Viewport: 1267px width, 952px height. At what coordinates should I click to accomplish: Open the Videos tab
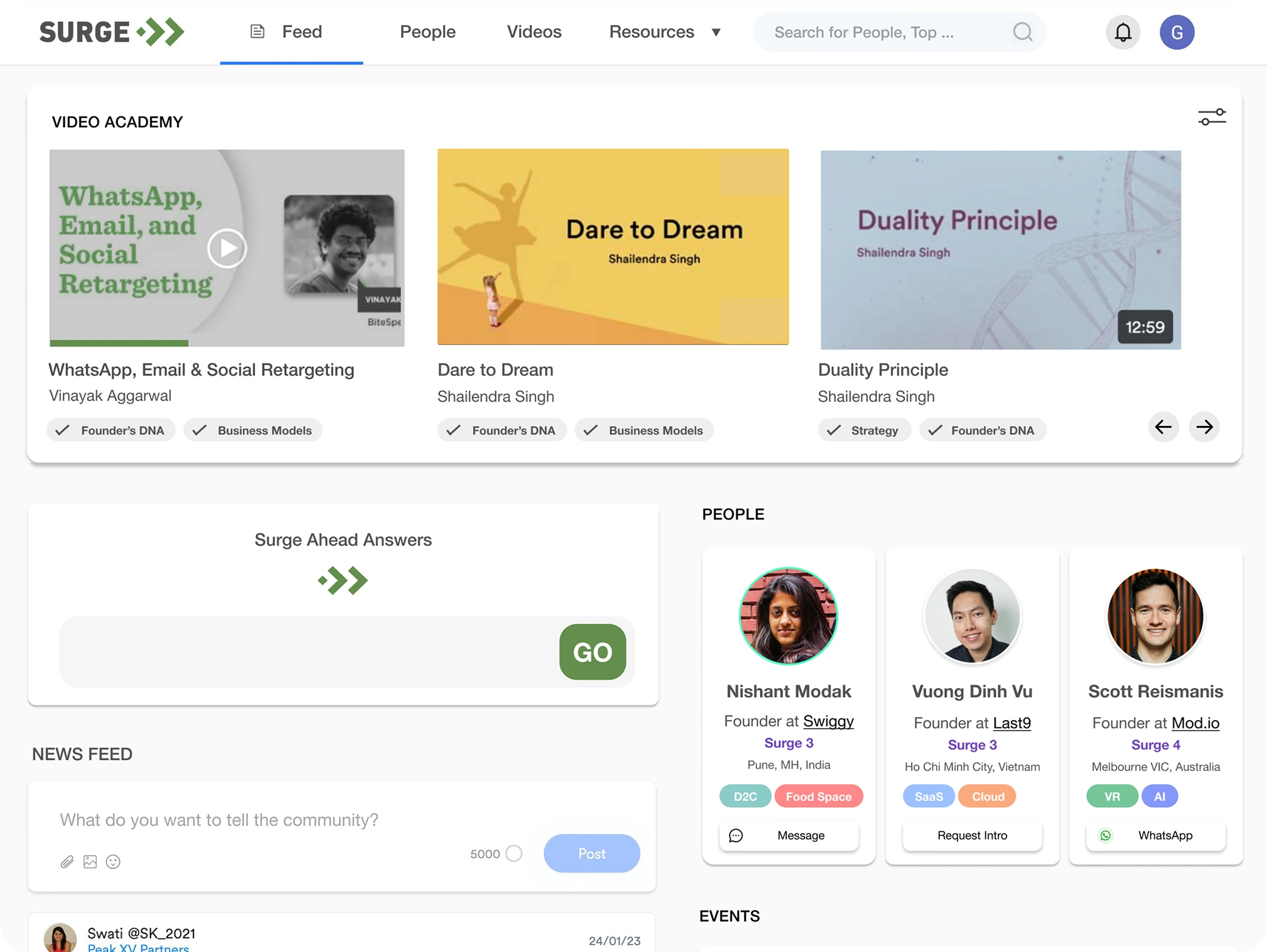(x=534, y=32)
